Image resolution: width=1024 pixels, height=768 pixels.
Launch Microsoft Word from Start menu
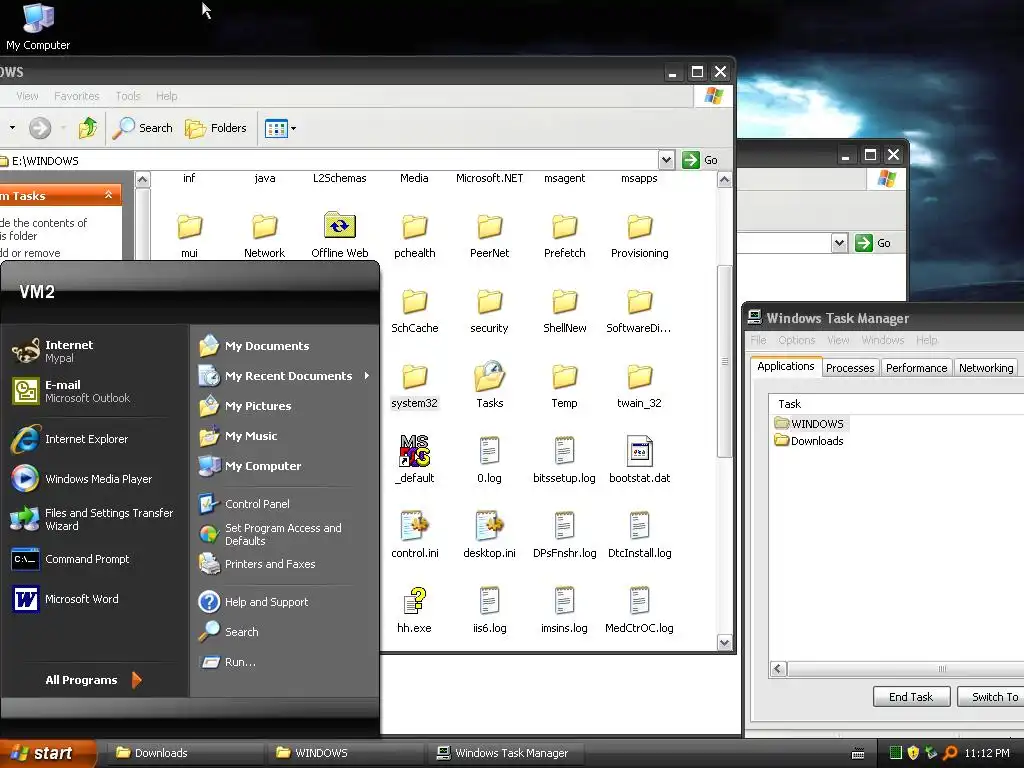point(65,599)
